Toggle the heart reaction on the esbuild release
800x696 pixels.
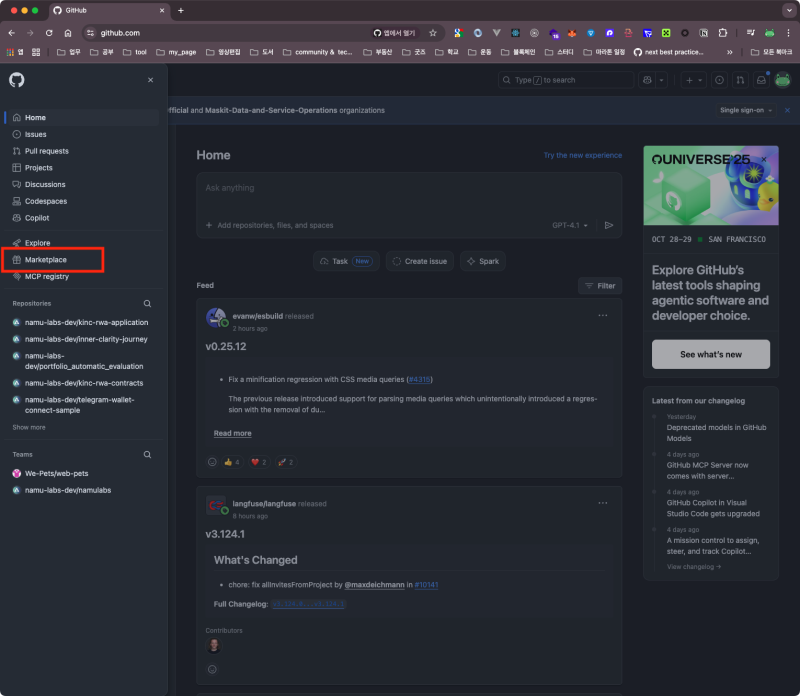[258, 461]
